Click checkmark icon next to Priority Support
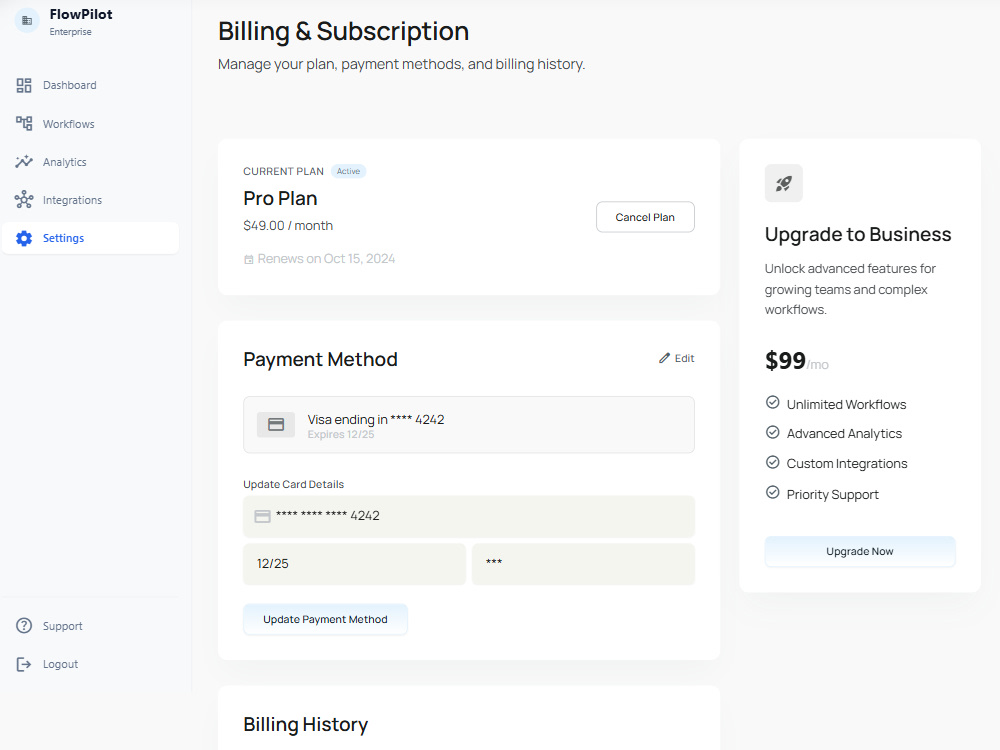The height and width of the screenshot is (750, 1000). tap(772, 492)
